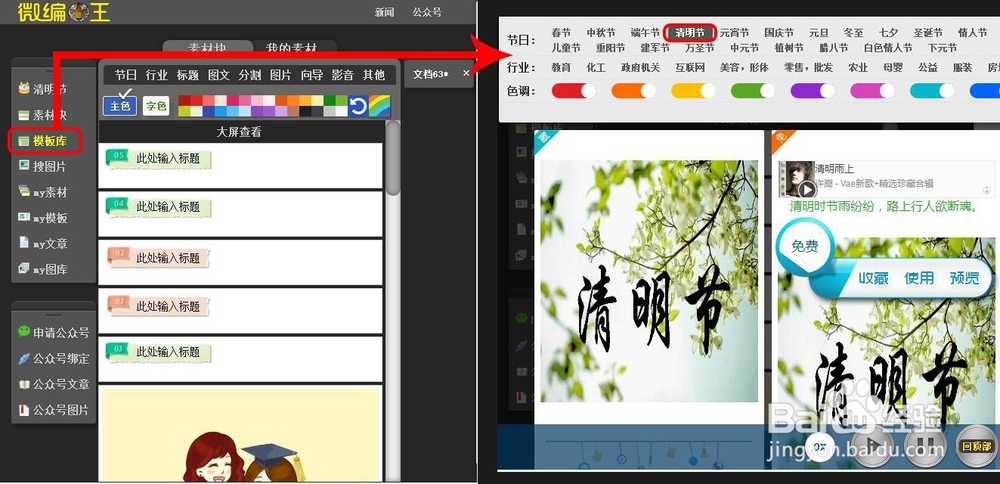The height and width of the screenshot is (484, 1000).
Task: Toggle the red 色调 switch
Action: tap(573, 91)
